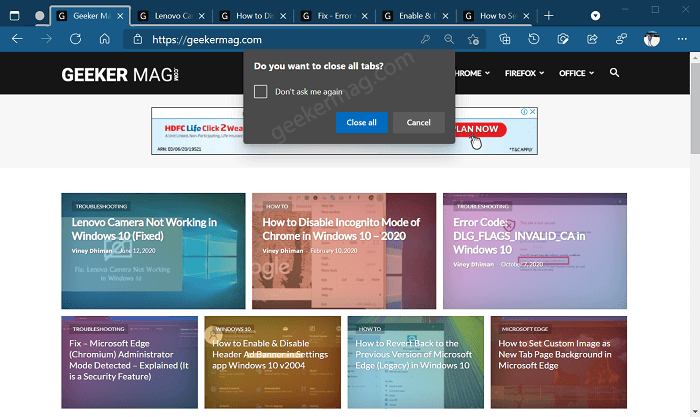700x417 pixels.
Task: Click MICROSOFT EDGE category tag
Action: click(525, 329)
